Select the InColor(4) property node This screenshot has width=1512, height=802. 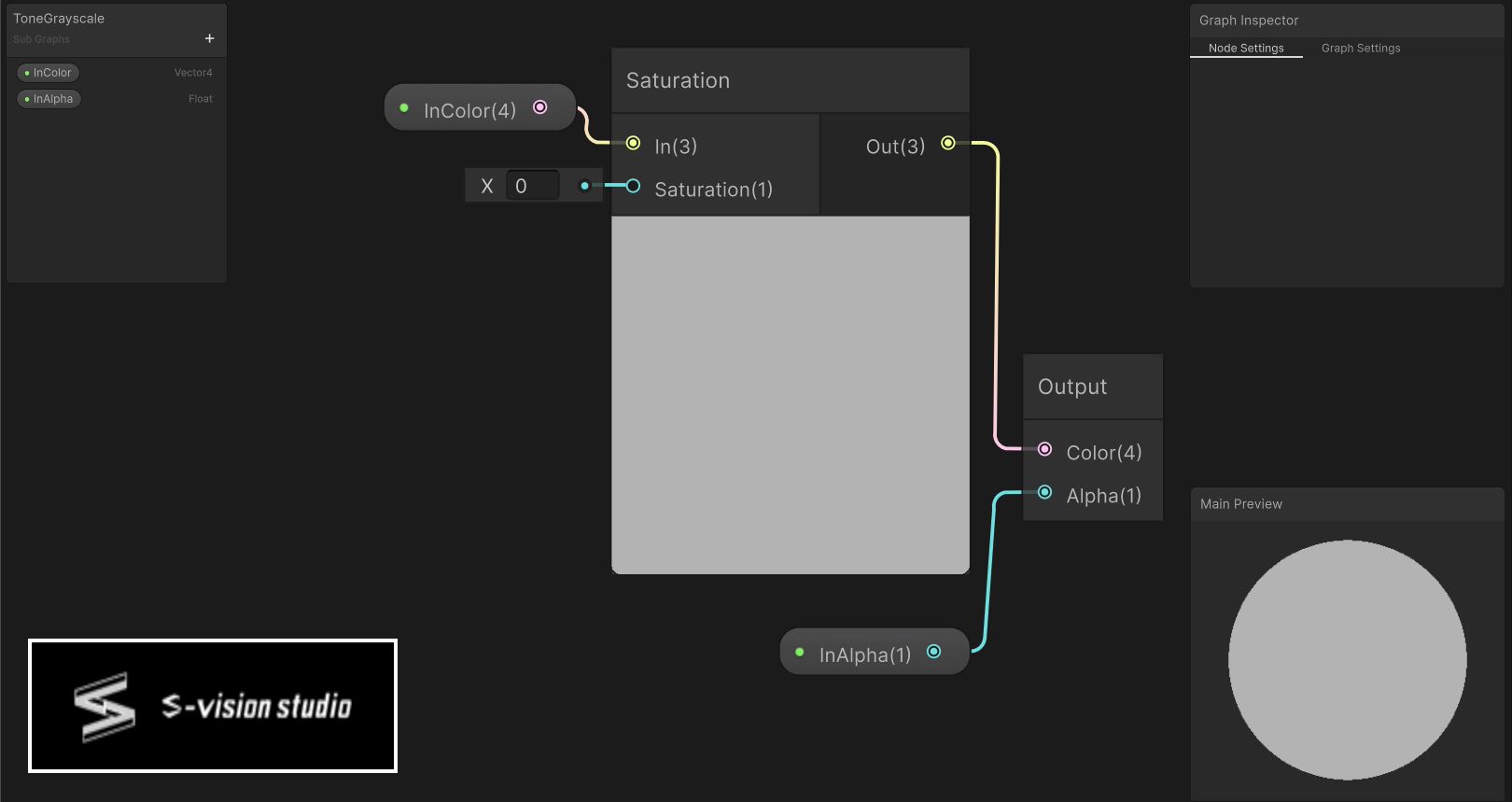[x=480, y=108]
